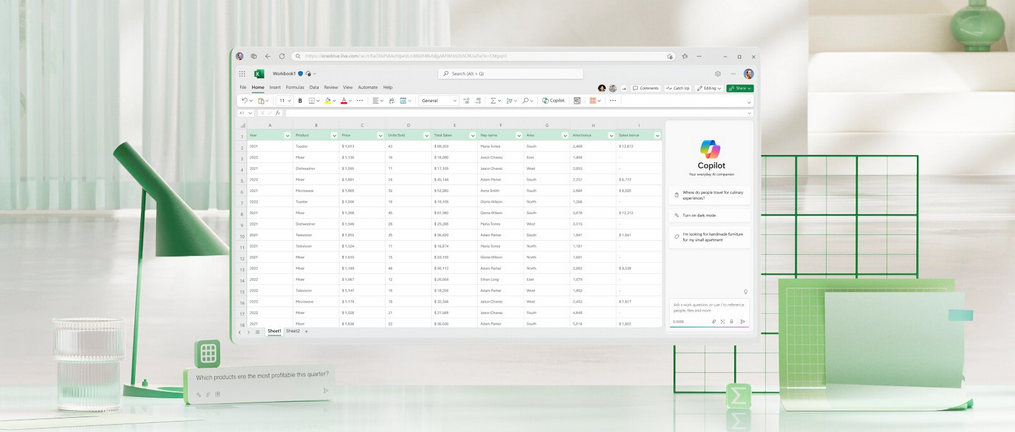Click the send arrow in Copilot
The image size is (1015, 432).
coord(742,322)
